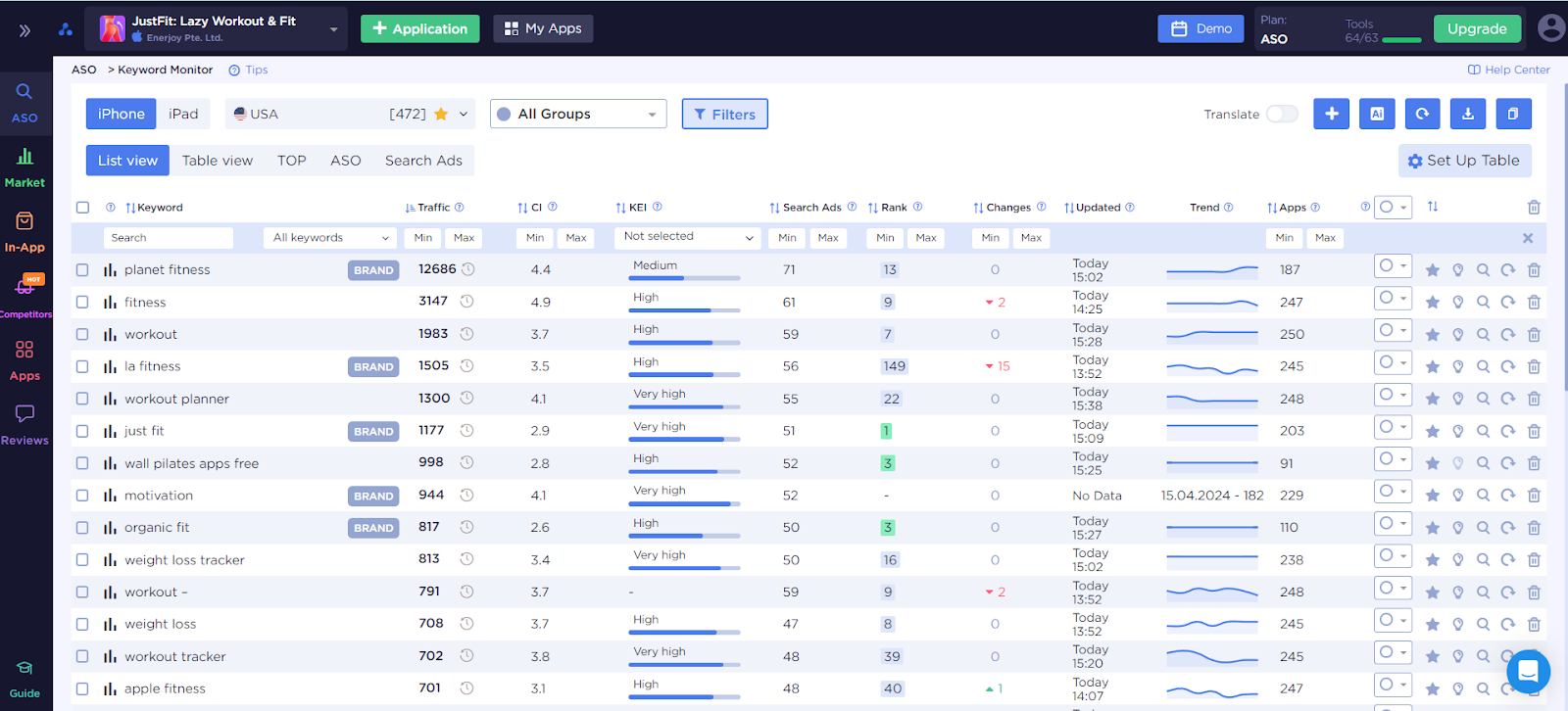Delete the fitness keyword row
Image resolution: width=1568 pixels, height=711 pixels.
pyautogui.click(x=1534, y=303)
